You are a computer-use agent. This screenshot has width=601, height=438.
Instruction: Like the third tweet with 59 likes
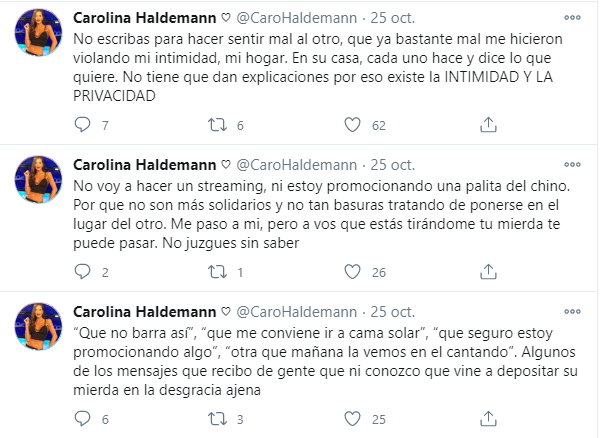(352, 417)
